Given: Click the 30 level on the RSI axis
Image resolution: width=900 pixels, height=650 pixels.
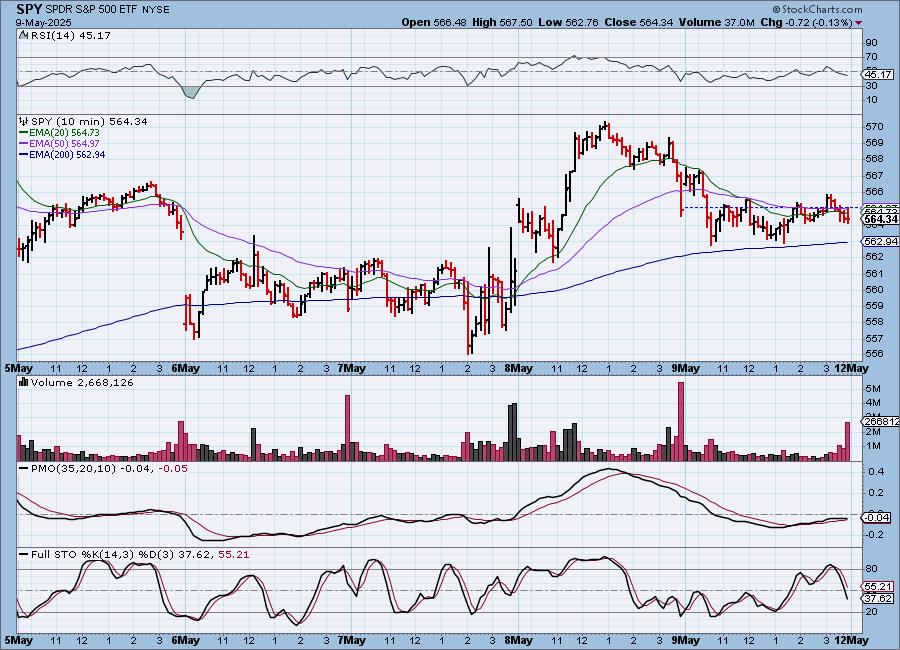Looking at the screenshot, I should coord(871,86).
